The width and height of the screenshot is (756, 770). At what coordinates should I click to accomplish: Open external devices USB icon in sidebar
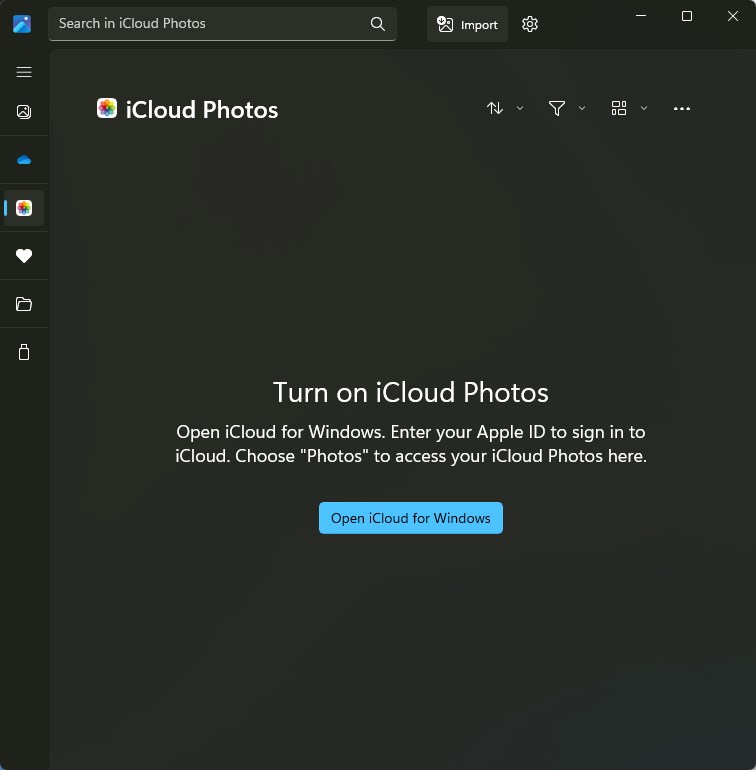coord(24,352)
